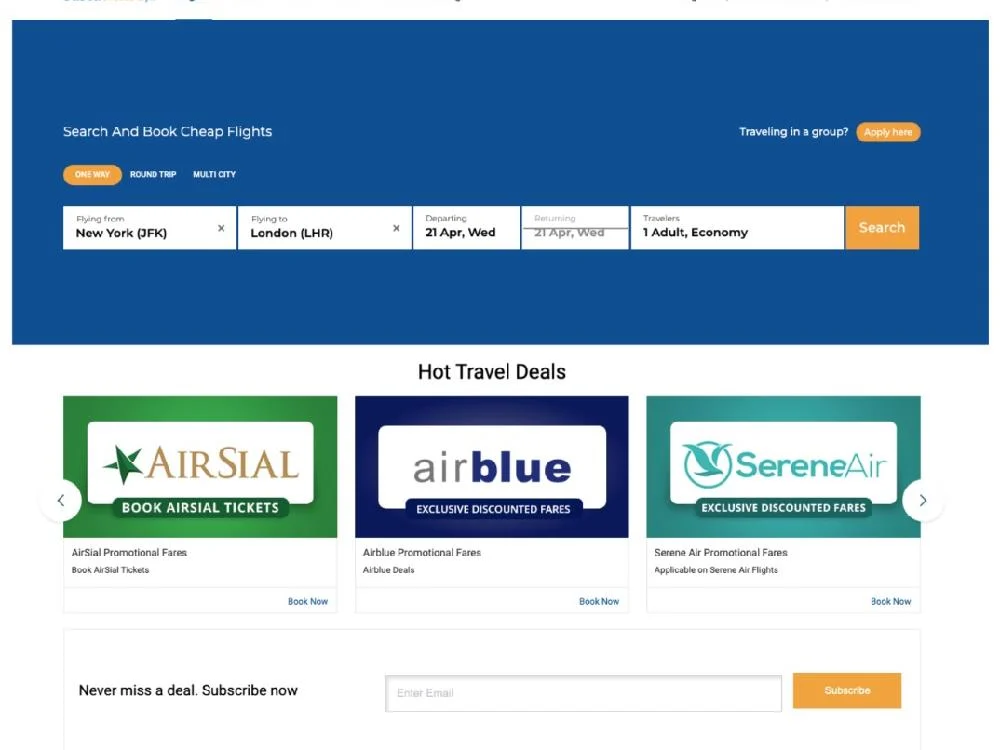
Task: Click Book Now on Serene Air Promotional Fares
Action: pyautogui.click(x=891, y=601)
